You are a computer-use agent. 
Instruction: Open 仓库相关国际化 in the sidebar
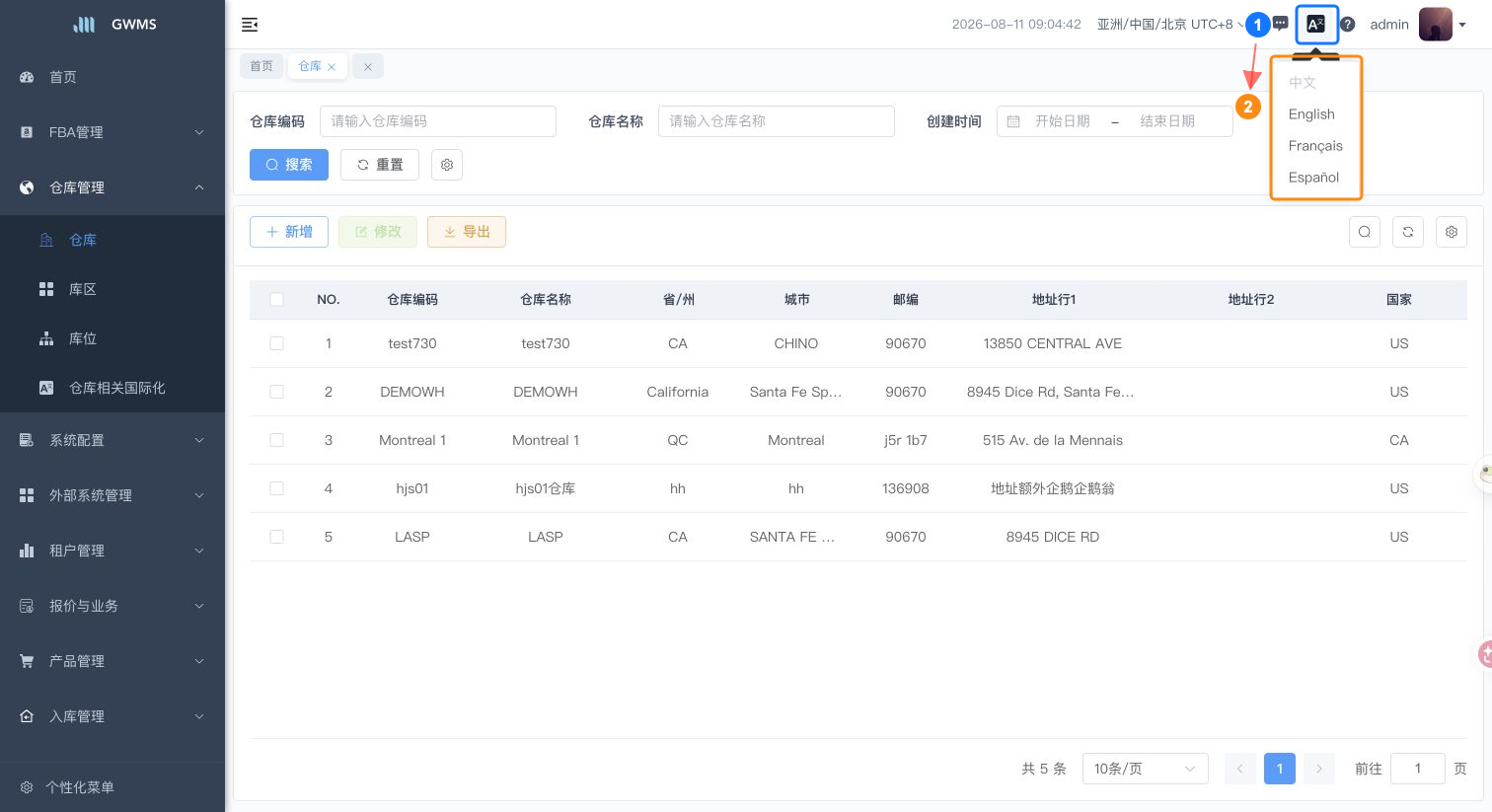click(112, 388)
